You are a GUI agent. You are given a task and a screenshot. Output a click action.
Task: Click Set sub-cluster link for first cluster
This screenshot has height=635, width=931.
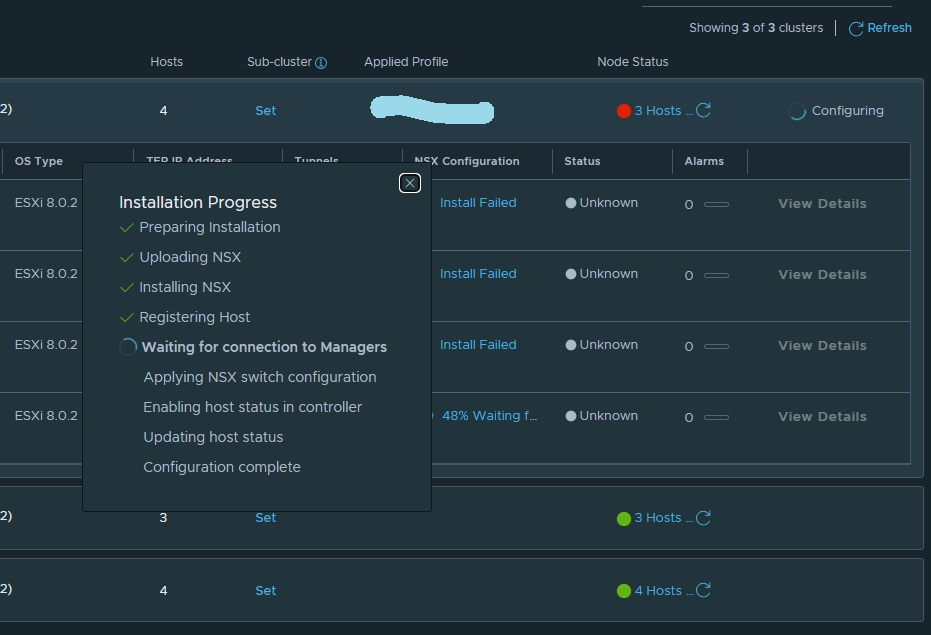point(265,111)
